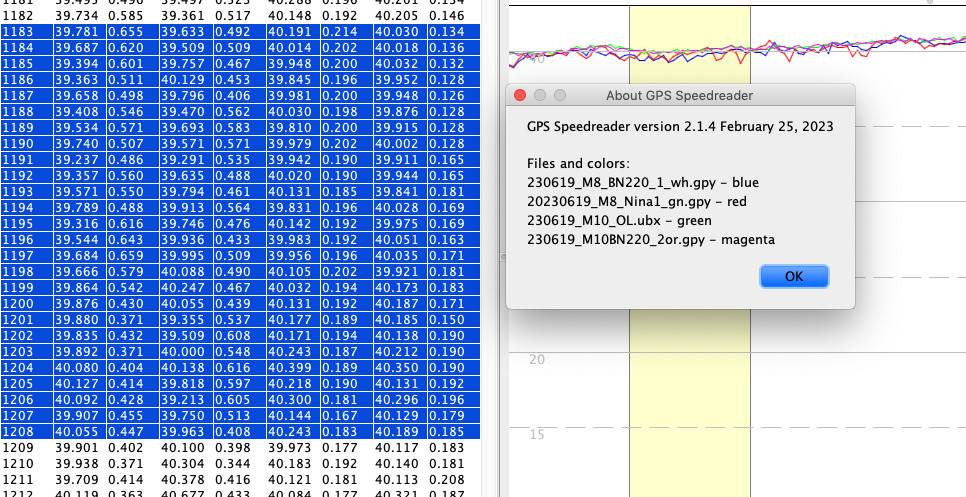
Task: Select row 1211 near the table bottom
Action: [x=17, y=481]
